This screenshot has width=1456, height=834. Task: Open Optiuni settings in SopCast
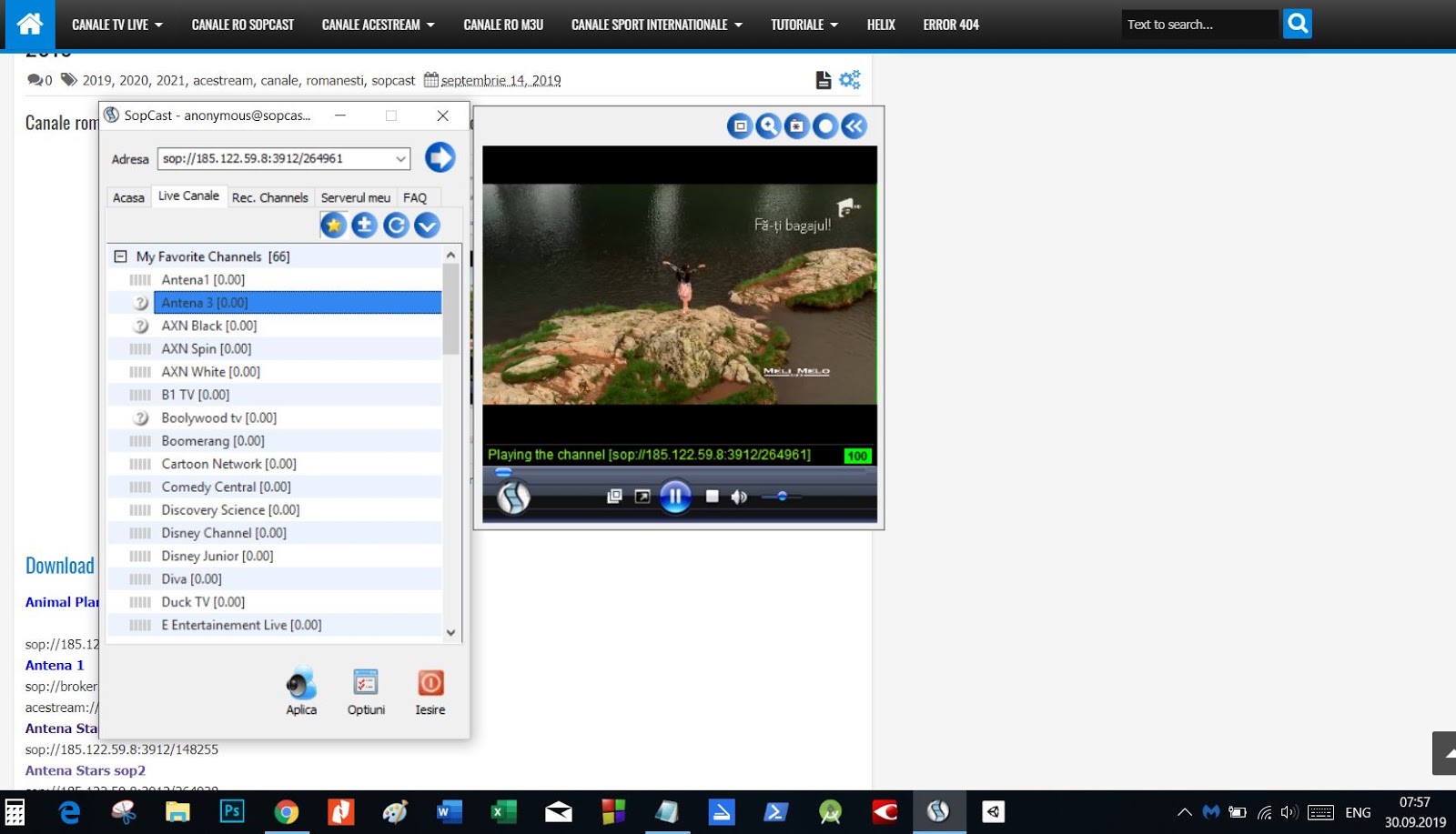coord(366,691)
